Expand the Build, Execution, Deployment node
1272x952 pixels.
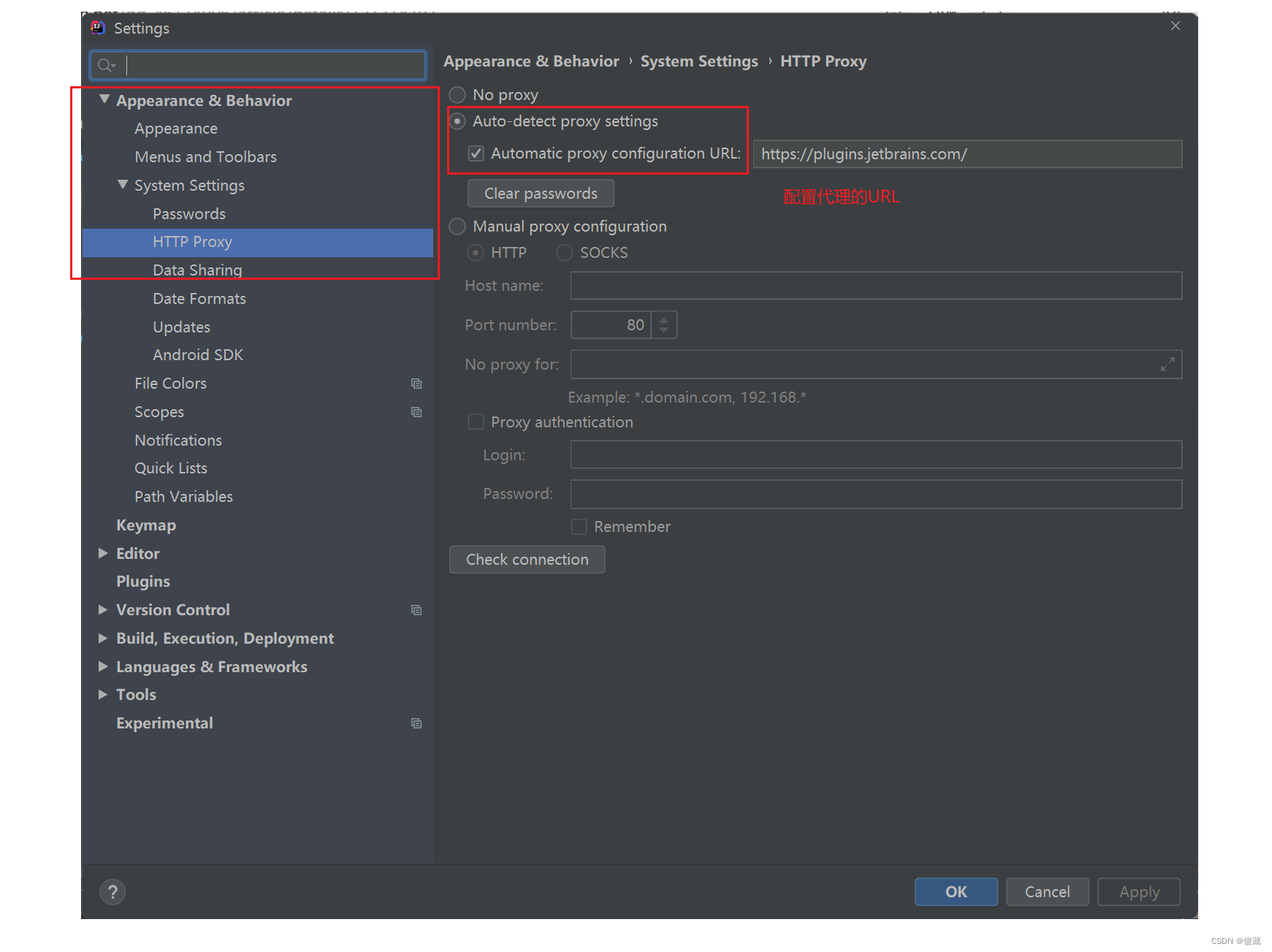pos(103,639)
